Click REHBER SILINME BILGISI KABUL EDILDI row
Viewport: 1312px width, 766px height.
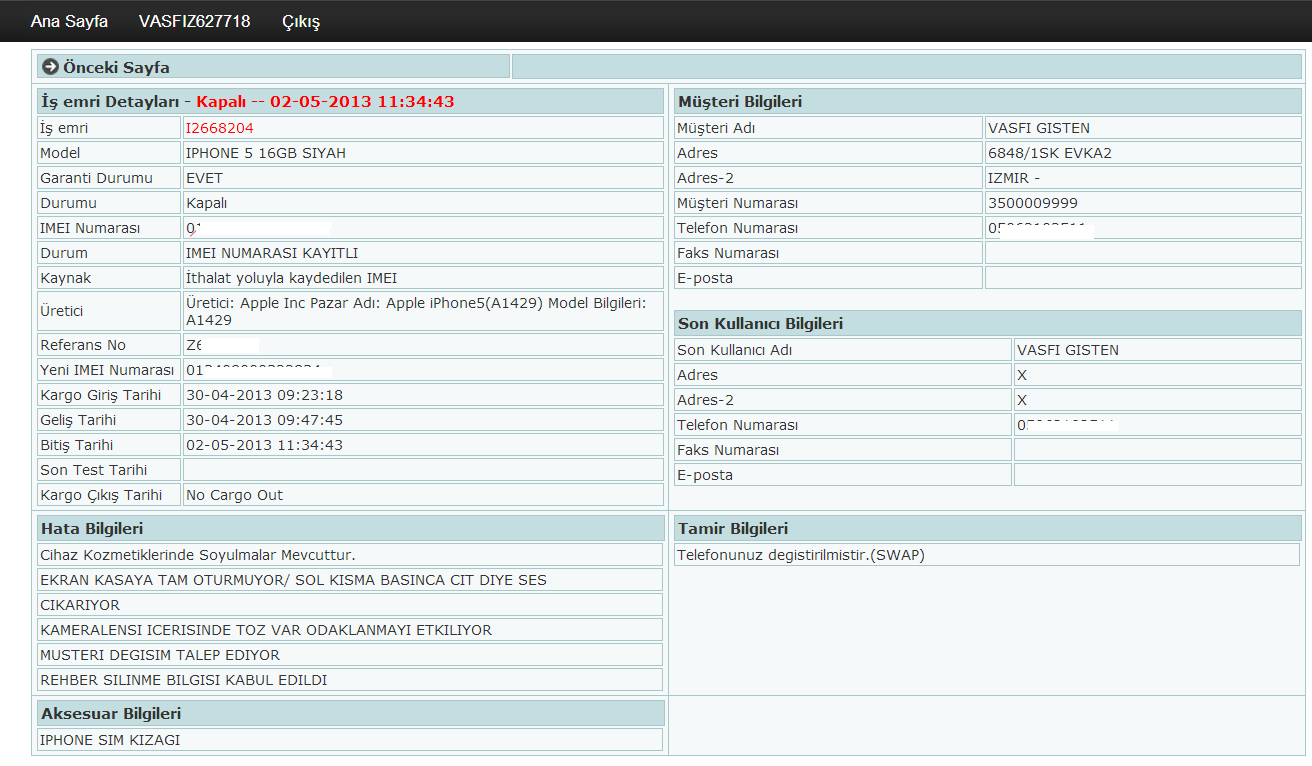[350, 680]
